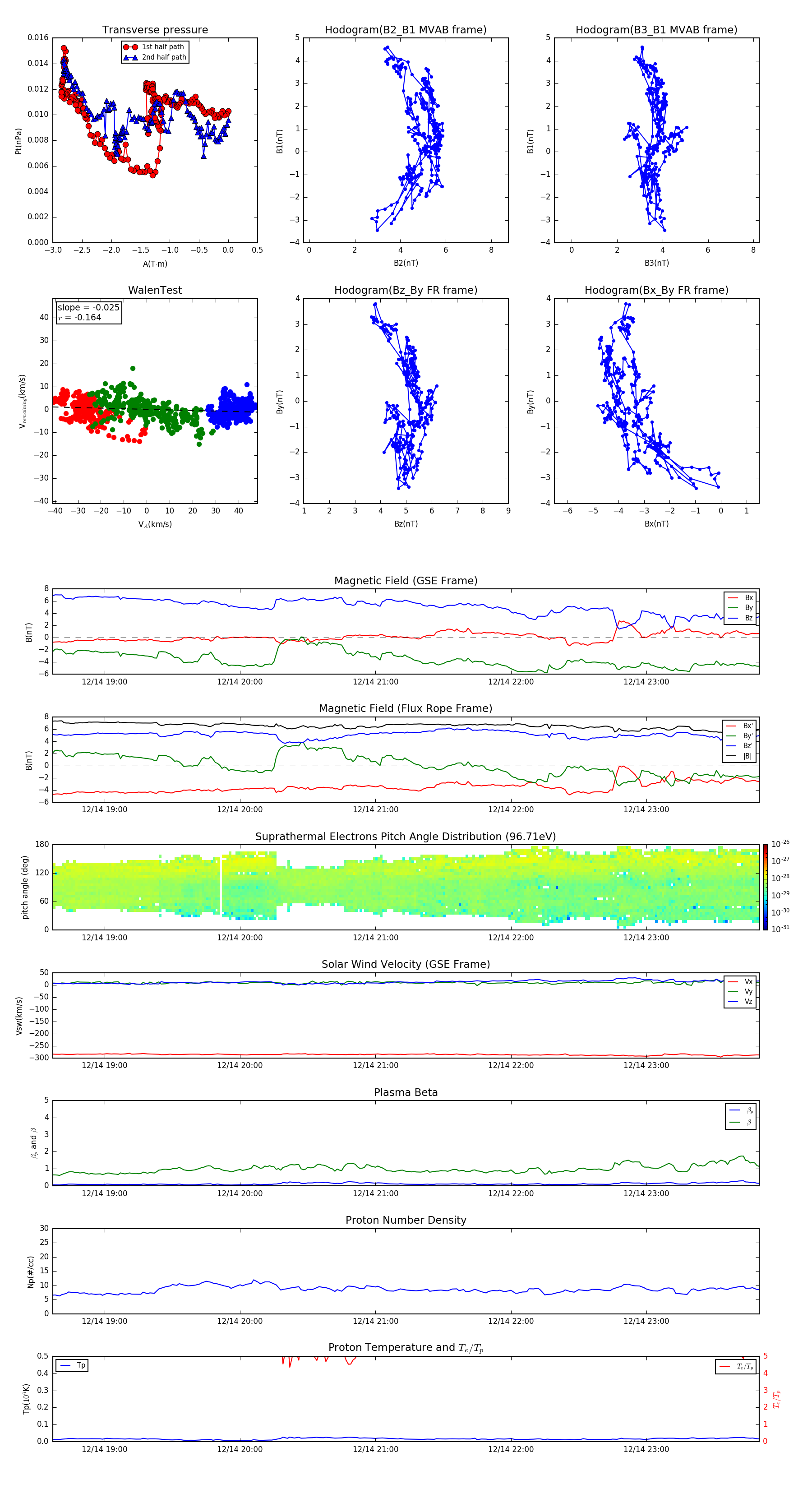Viewport: 812px width, 1489px height.
Task: Click the "Hodogram(Bz_By FR frame)" title
Action: 406,290
